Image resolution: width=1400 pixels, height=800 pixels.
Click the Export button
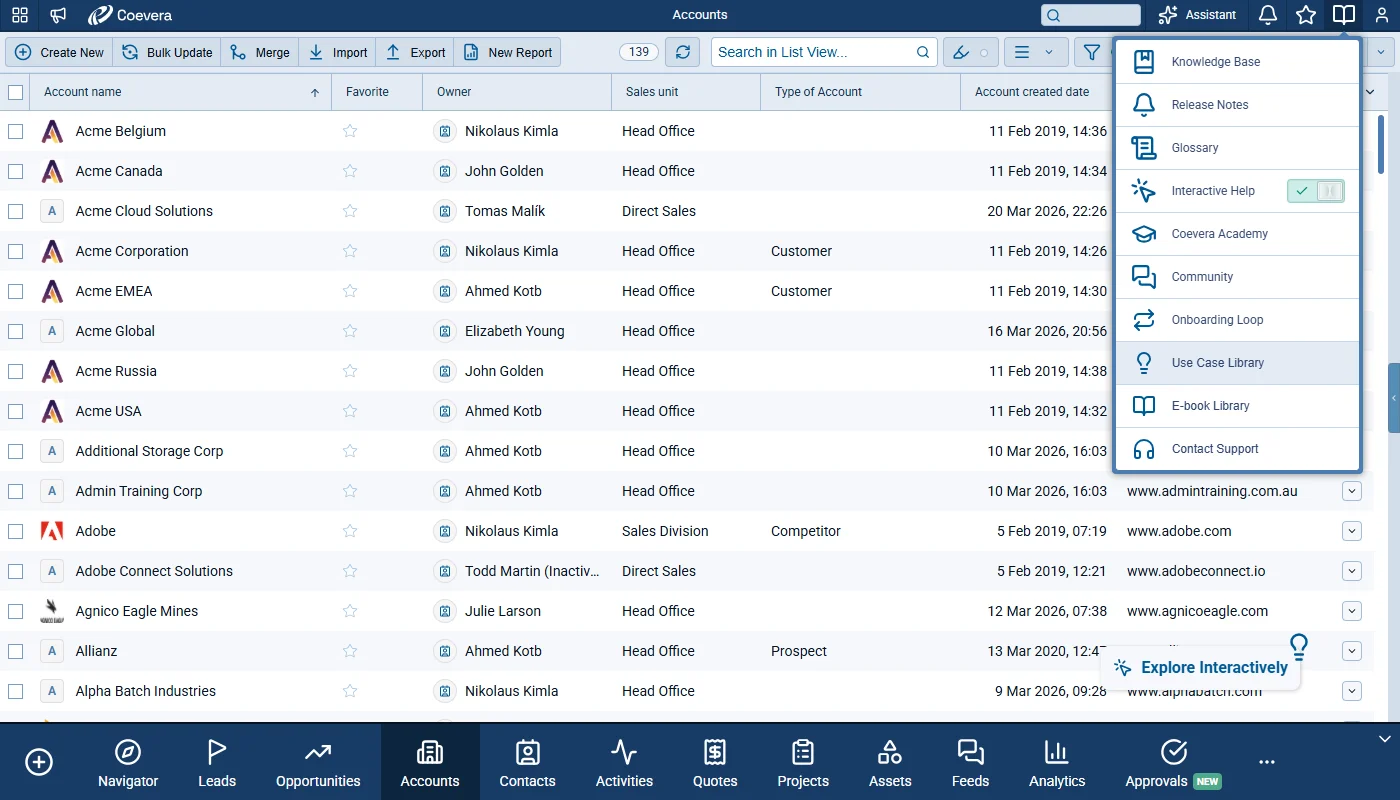(x=415, y=52)
